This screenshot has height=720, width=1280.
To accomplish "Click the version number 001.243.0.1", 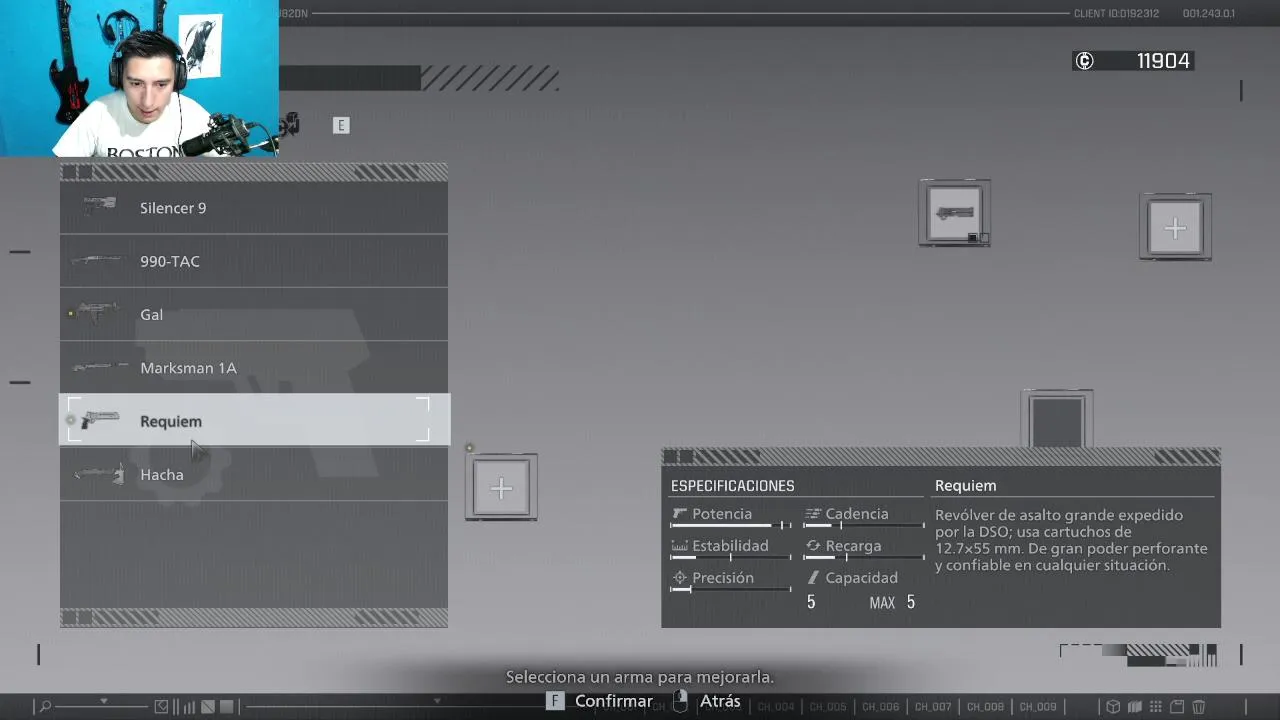I will pyautogui.click(x=1209, y=14).
